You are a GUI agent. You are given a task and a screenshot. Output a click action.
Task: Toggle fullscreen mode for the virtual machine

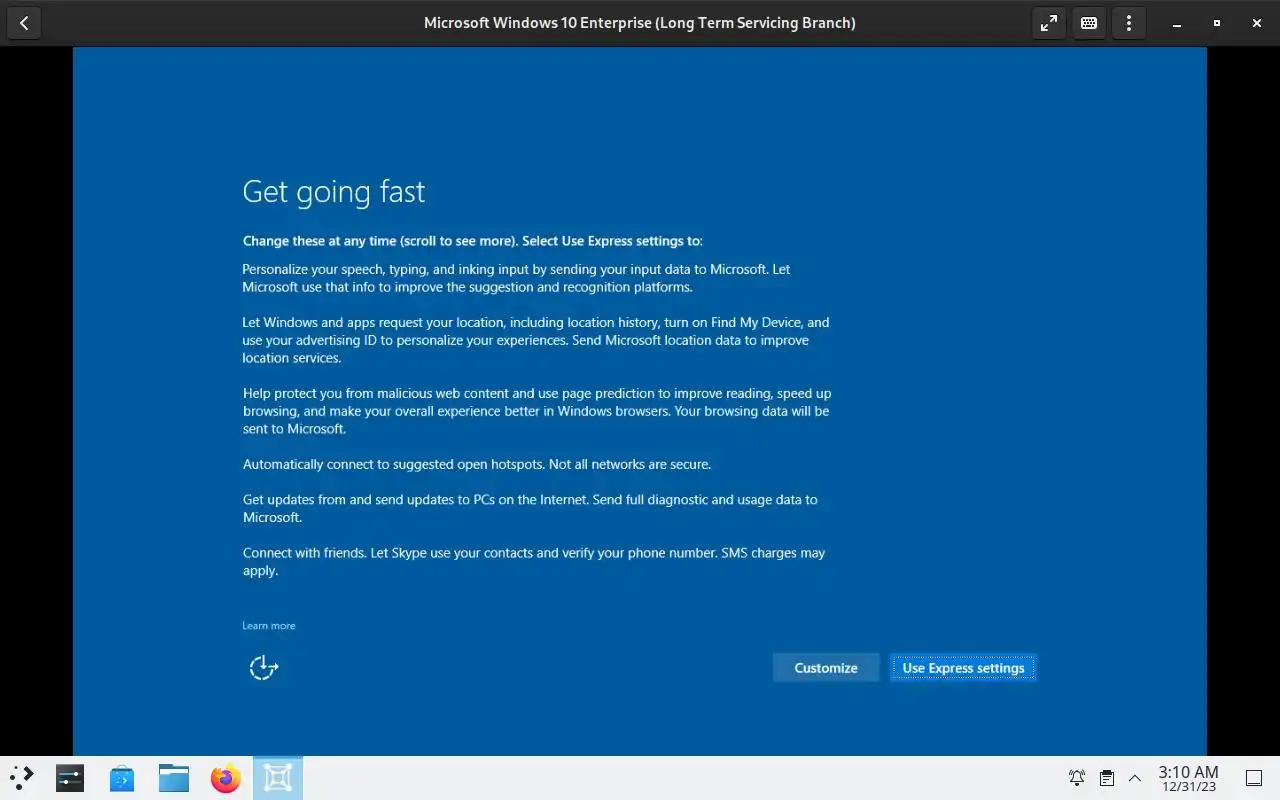coord(1049,23)
